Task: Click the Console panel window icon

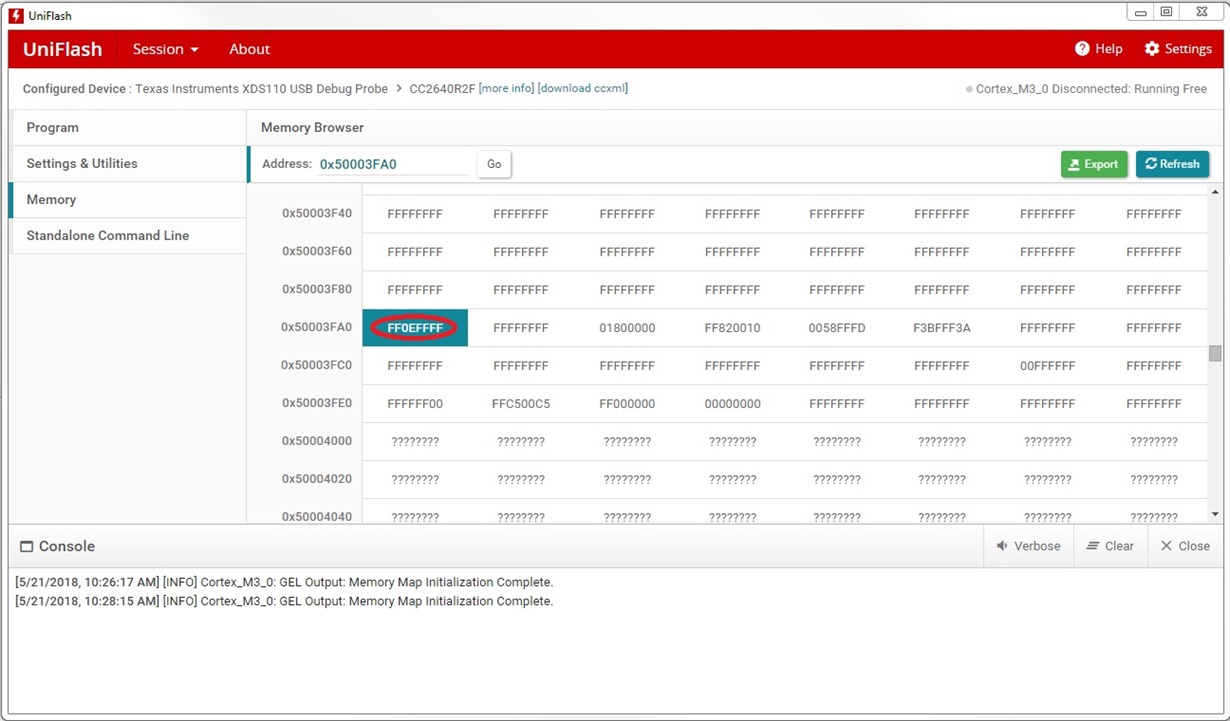Action: click(x=26, y=545)
